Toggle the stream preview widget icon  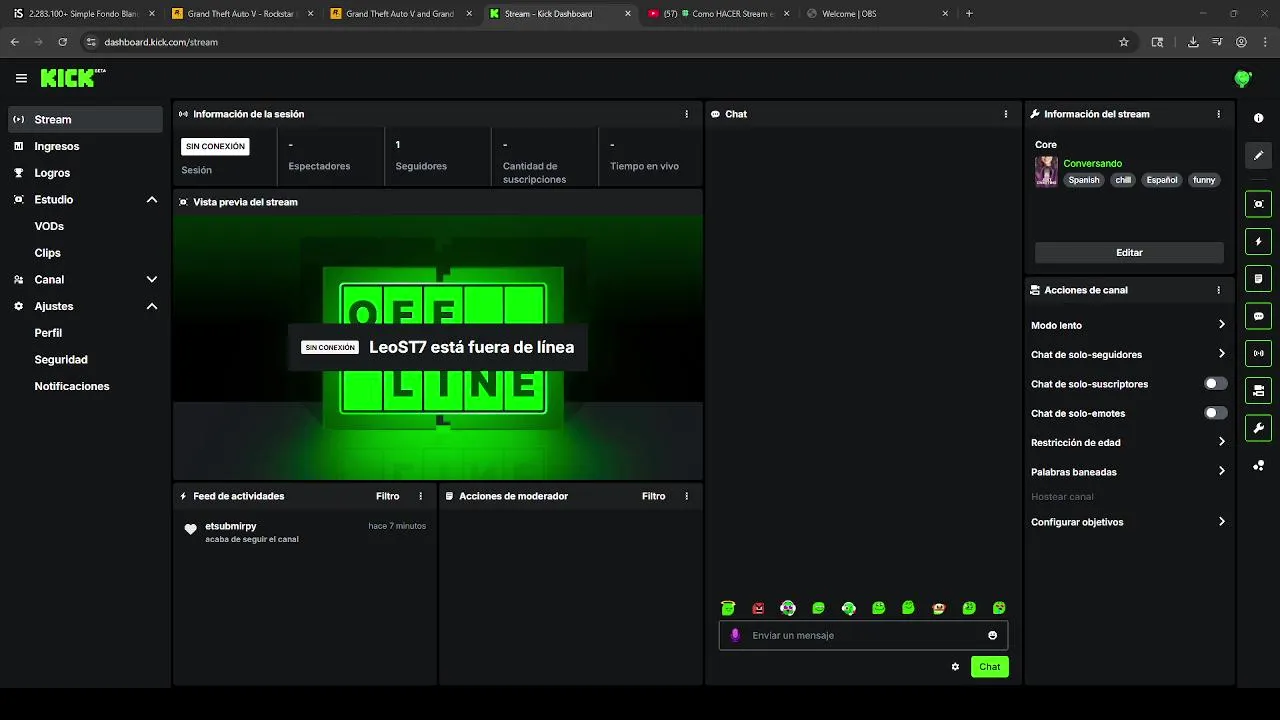pyautogui.click(x=1258, y=204)
